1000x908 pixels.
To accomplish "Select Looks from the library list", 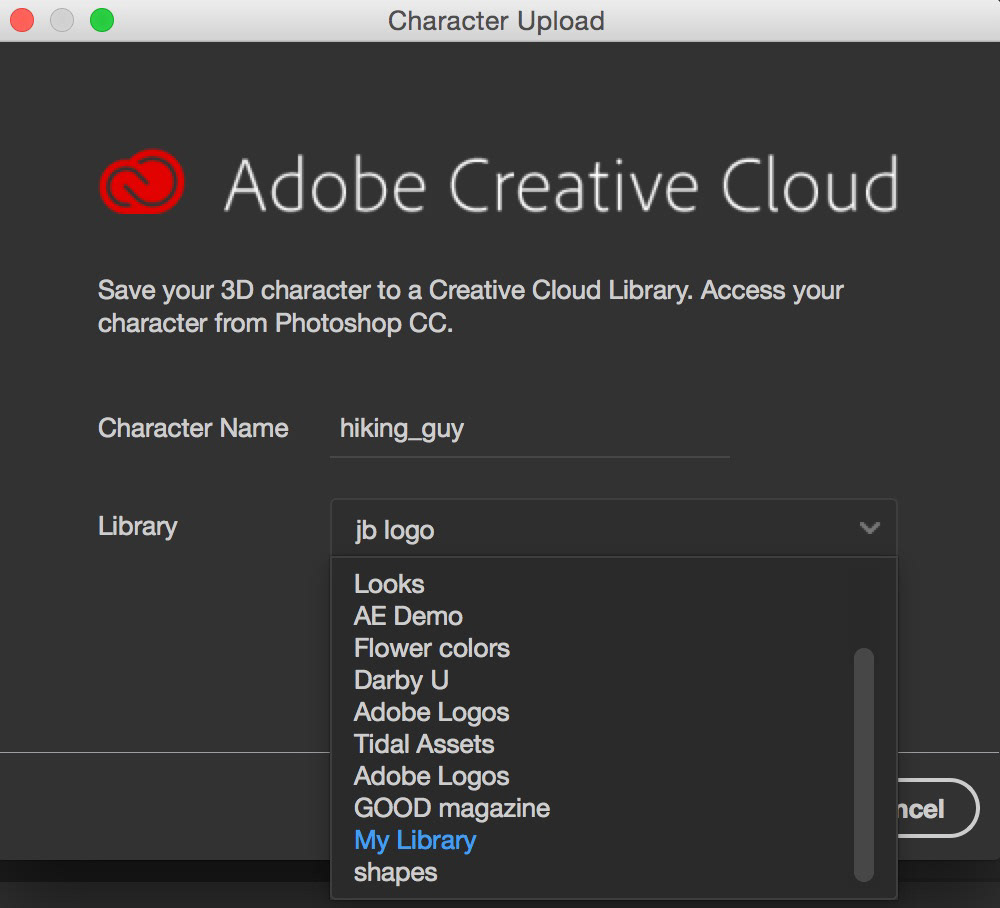I will tap(389, 584).
